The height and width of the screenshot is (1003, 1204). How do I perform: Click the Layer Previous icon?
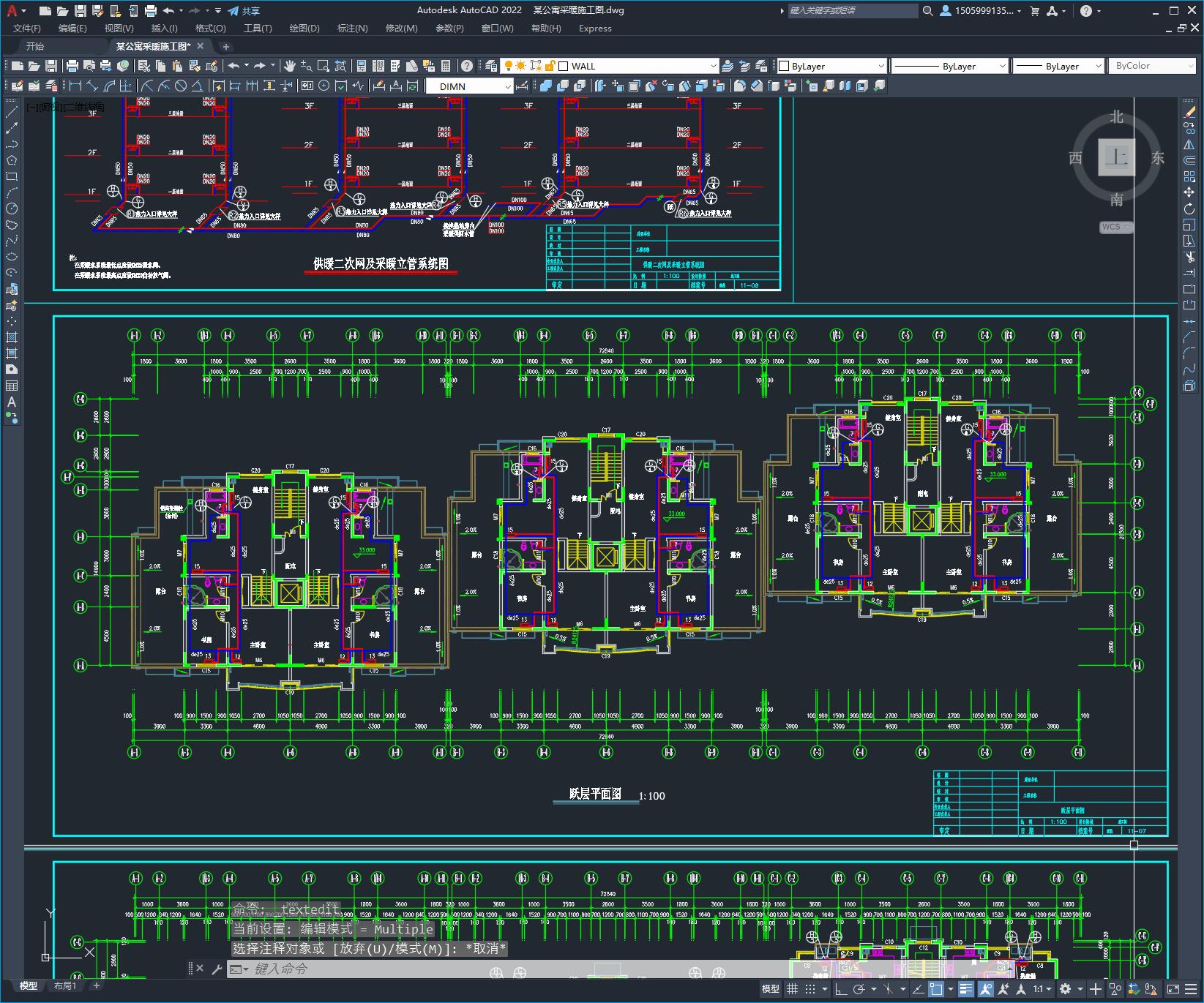point(744,66)
